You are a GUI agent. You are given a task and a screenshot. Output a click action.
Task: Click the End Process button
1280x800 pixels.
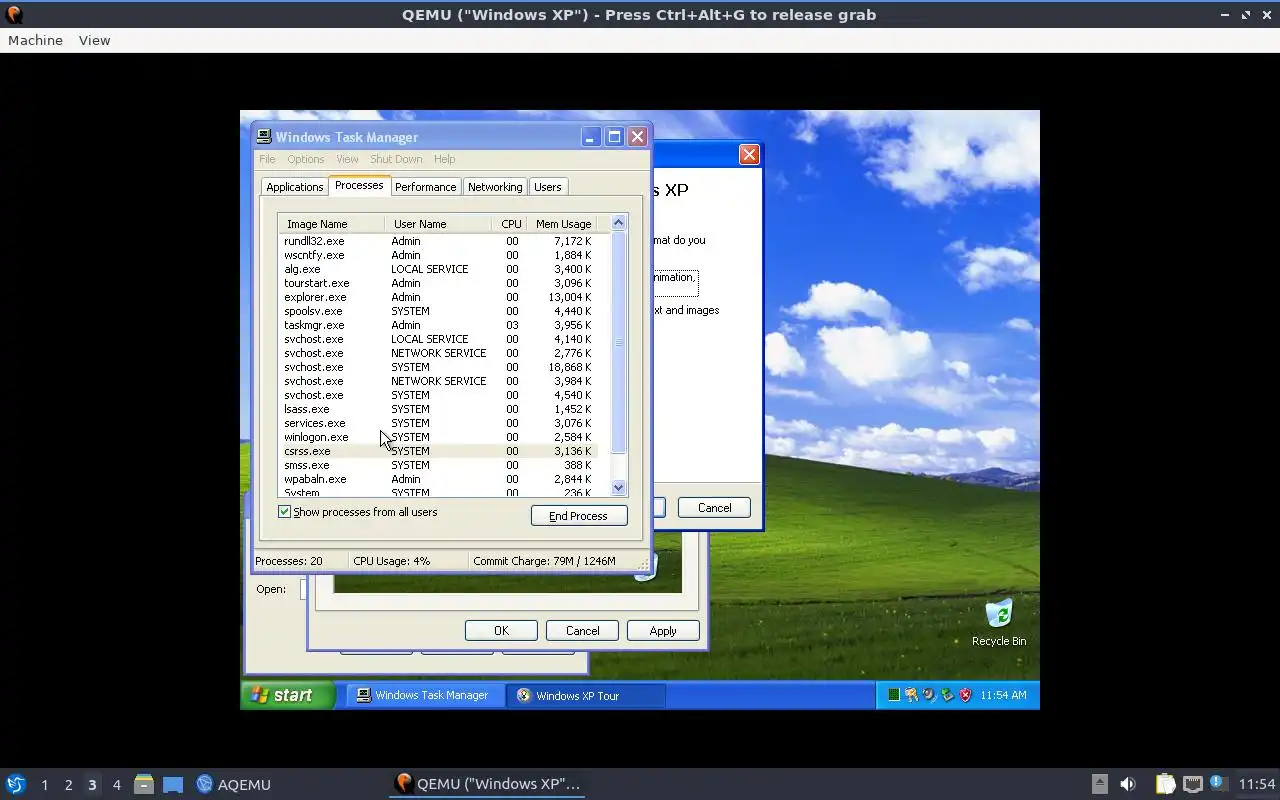click(x=579, y=516)
